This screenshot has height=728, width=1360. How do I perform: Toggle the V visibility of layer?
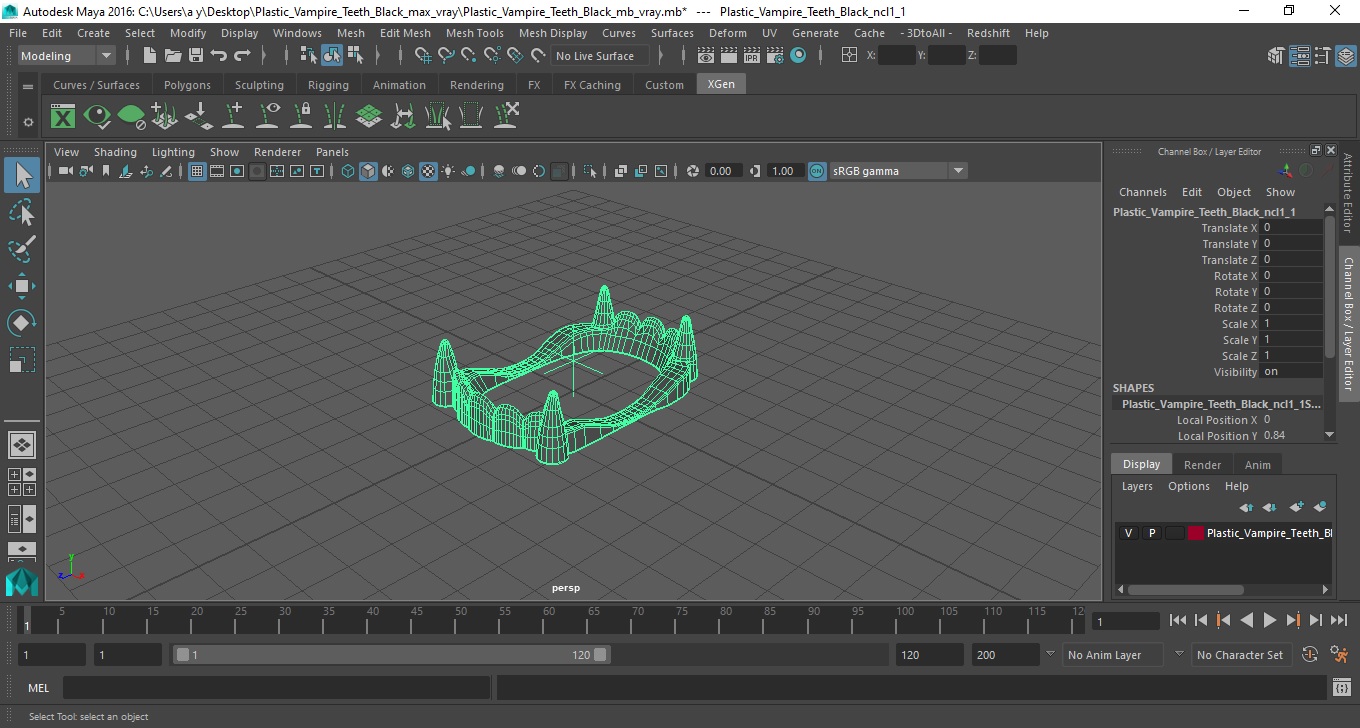click(x=1128, y=533)
